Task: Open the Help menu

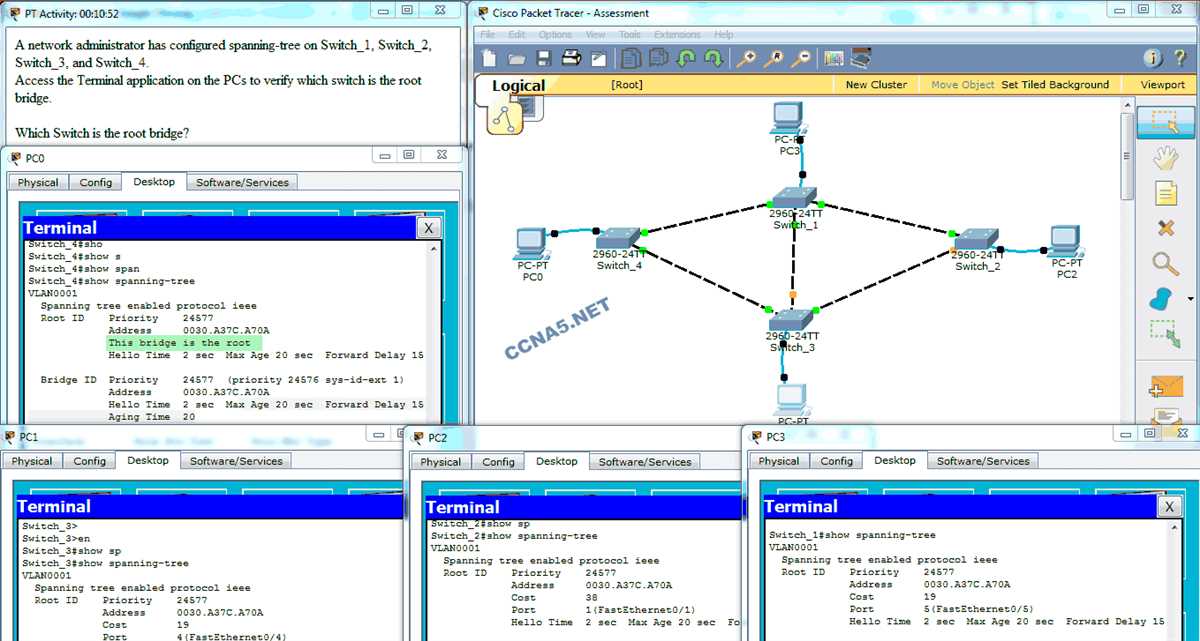Action: coord(724,35)
